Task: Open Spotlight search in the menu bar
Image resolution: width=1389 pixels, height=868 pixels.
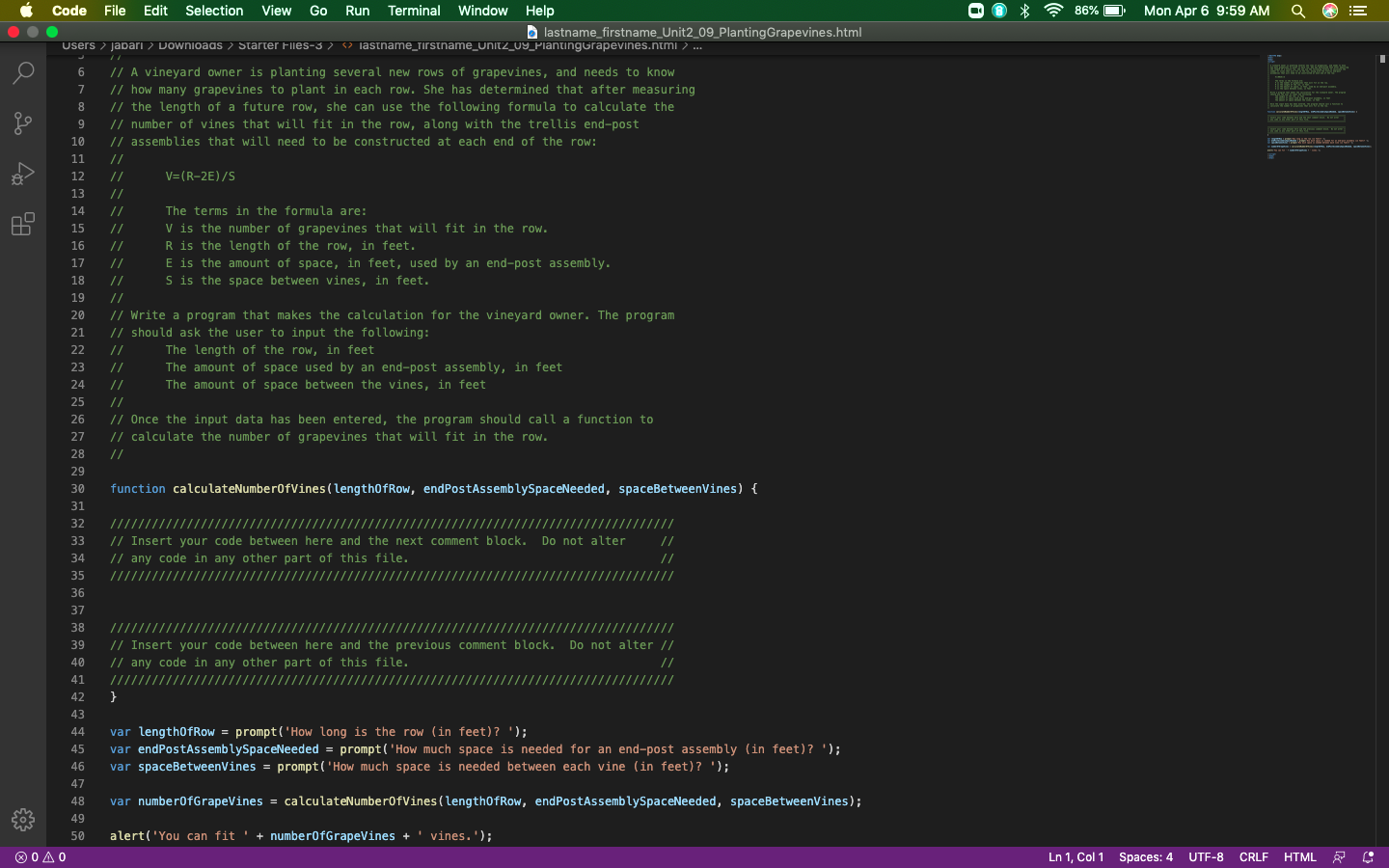Action: pos(1298,11)
